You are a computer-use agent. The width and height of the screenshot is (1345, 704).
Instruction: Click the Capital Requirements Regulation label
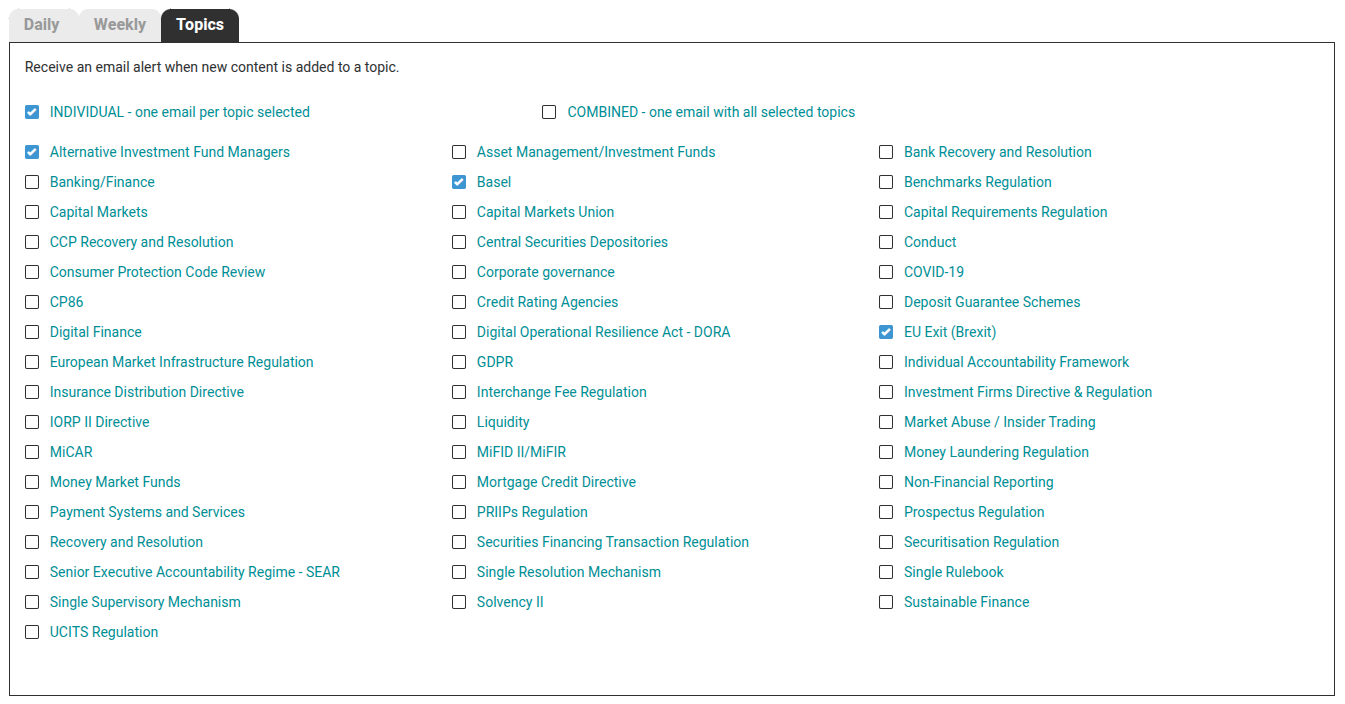(x=1006, y=212)
